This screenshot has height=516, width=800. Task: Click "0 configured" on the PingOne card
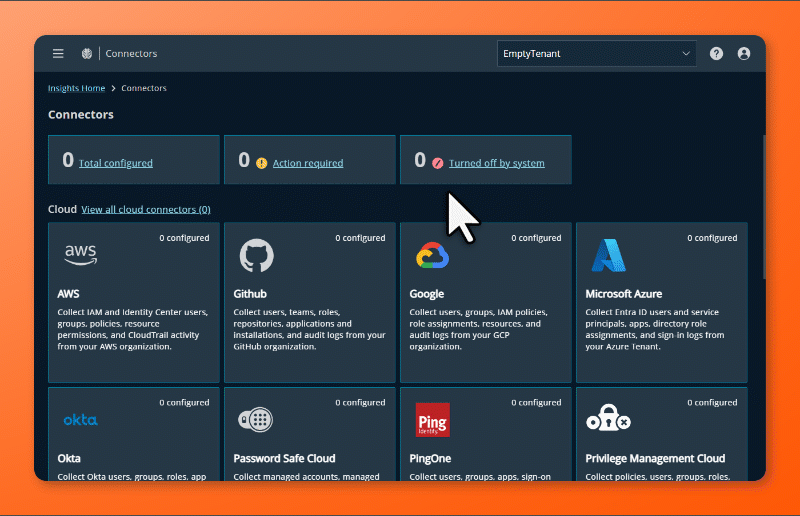coord(536,403)
